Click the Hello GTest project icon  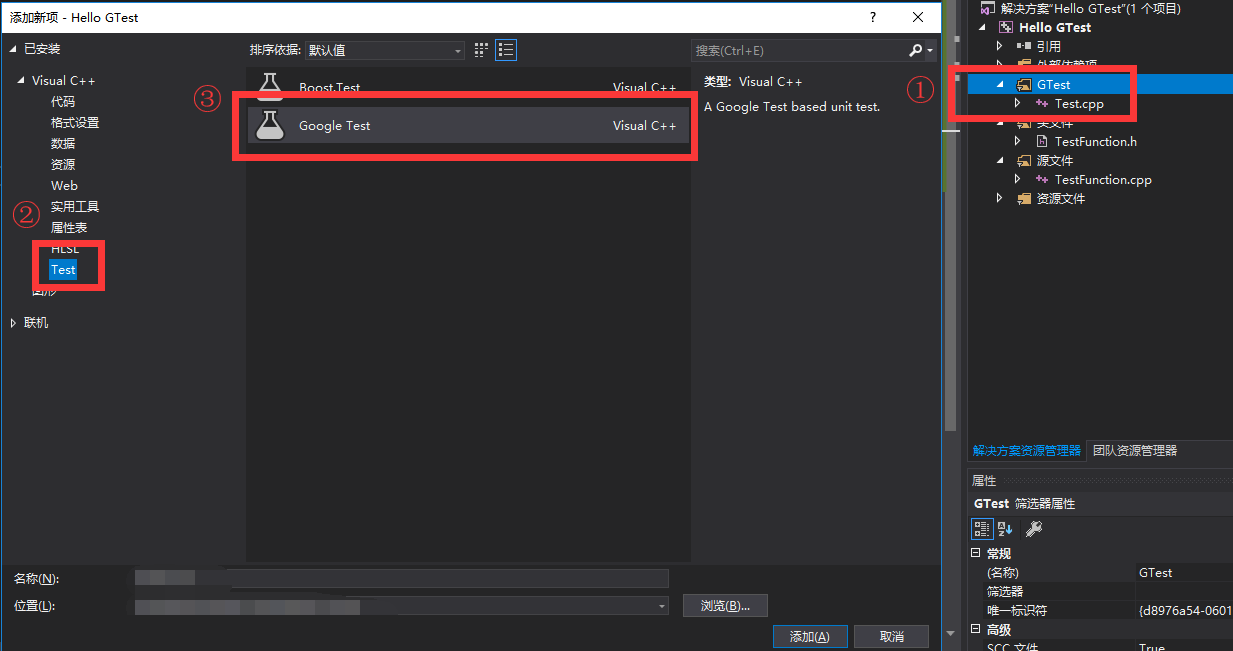(1007, 27)
